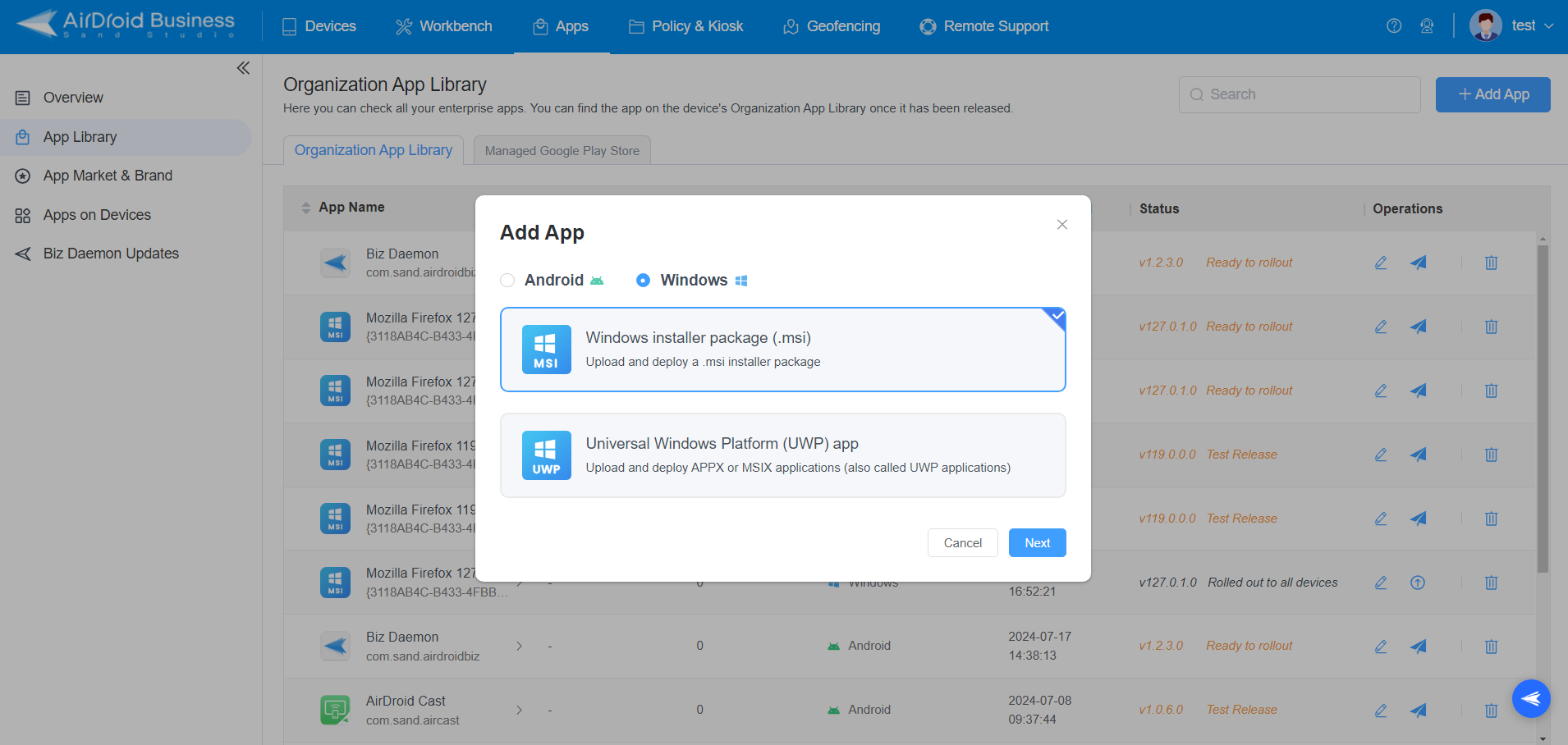The image size is (1568, 745).
Task: Cancel the Add App dialog
Action: pyautogui.click(x=962, y=542)
